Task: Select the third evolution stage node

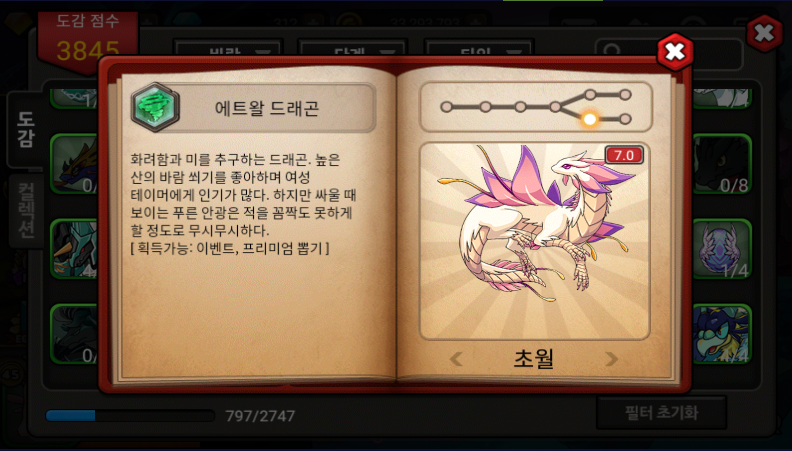Action: pyautogui.click(x=520, y=107)
